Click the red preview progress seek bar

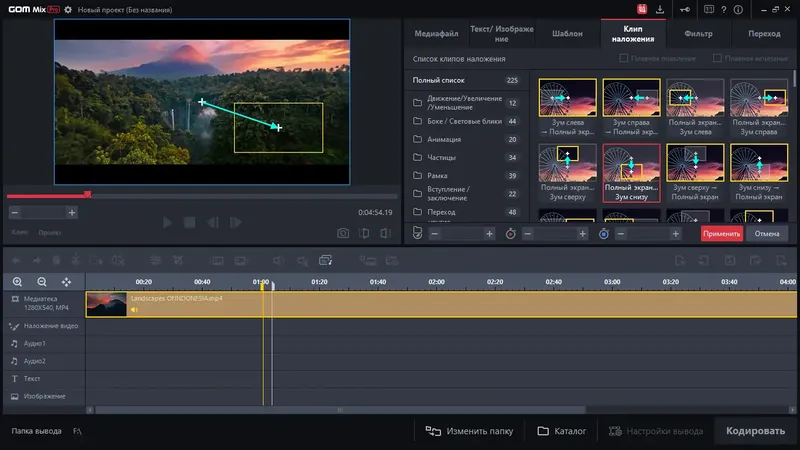coord(47,195)
